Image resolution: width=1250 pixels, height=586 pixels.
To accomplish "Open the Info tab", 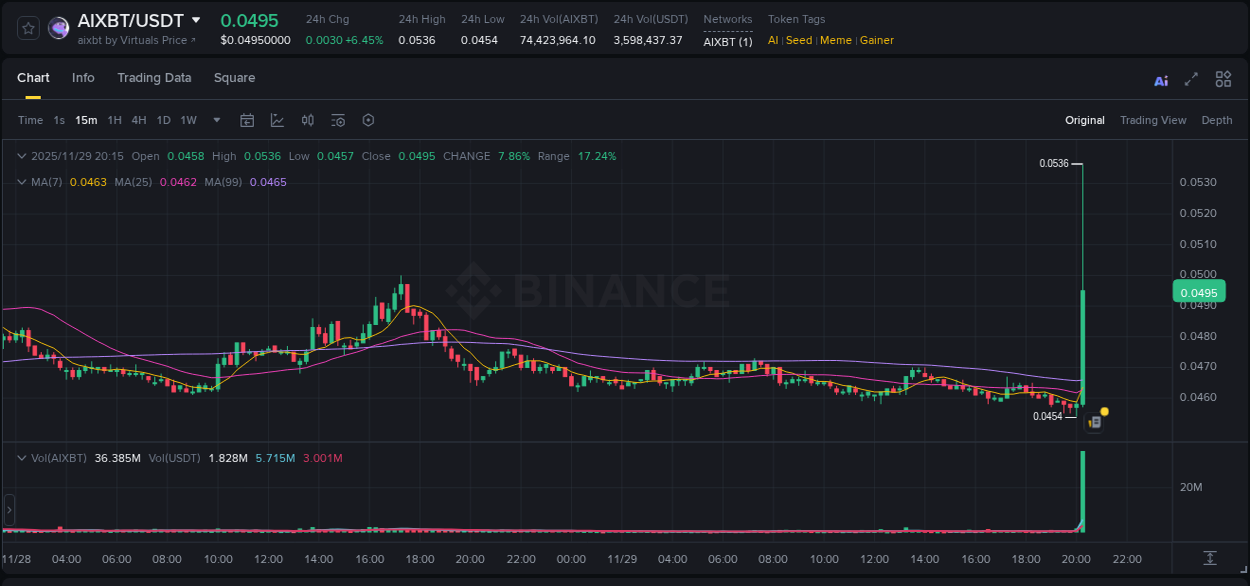I will tap(83, 78).
